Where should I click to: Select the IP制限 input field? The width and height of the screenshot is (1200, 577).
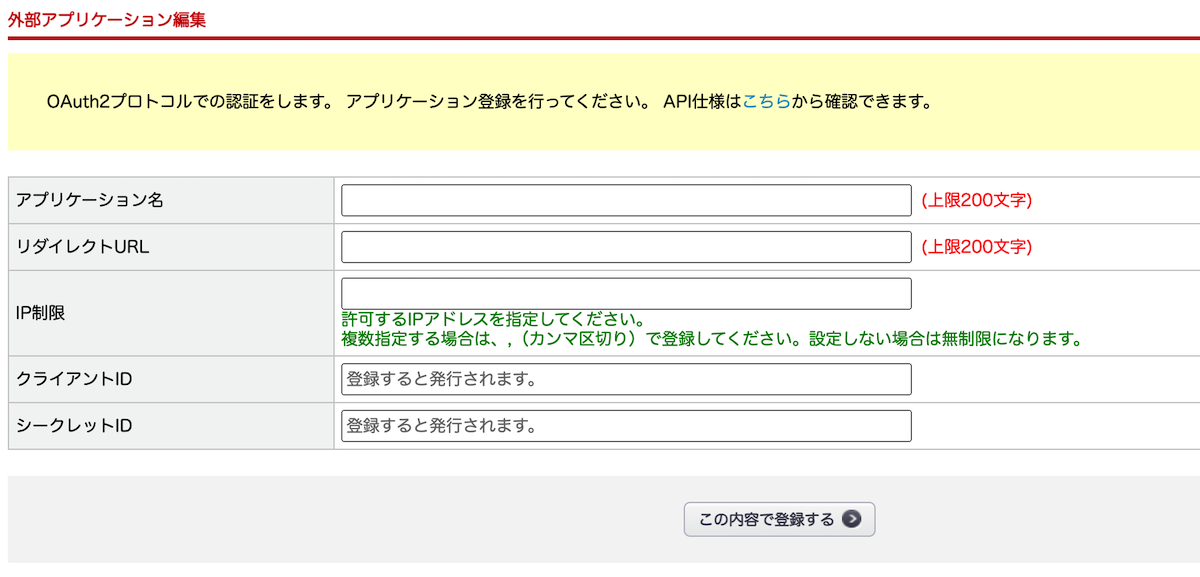[626, 293]
